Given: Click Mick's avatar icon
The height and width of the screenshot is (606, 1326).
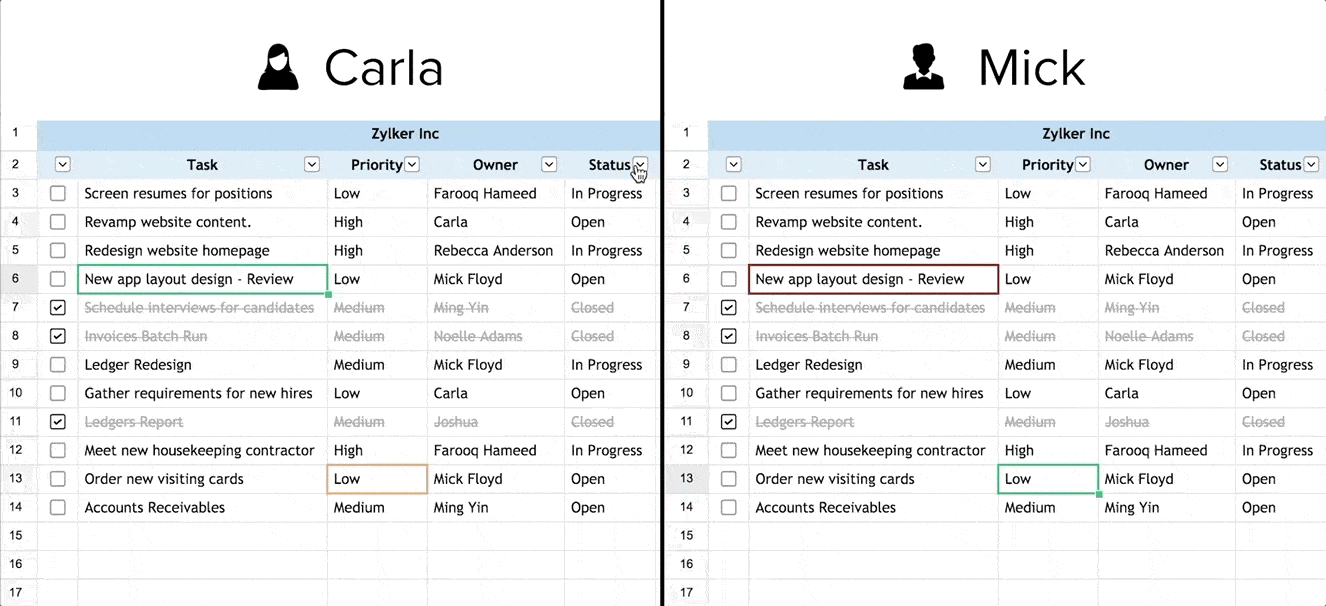Looking at the screenshot, I should (x=922, y=67).
